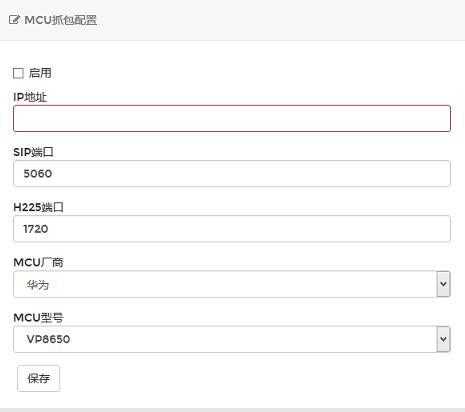Click the arrow of the MCU厂商 combo box
The width and height of the screenshot is (465, 412).
(x=443, y=284)
